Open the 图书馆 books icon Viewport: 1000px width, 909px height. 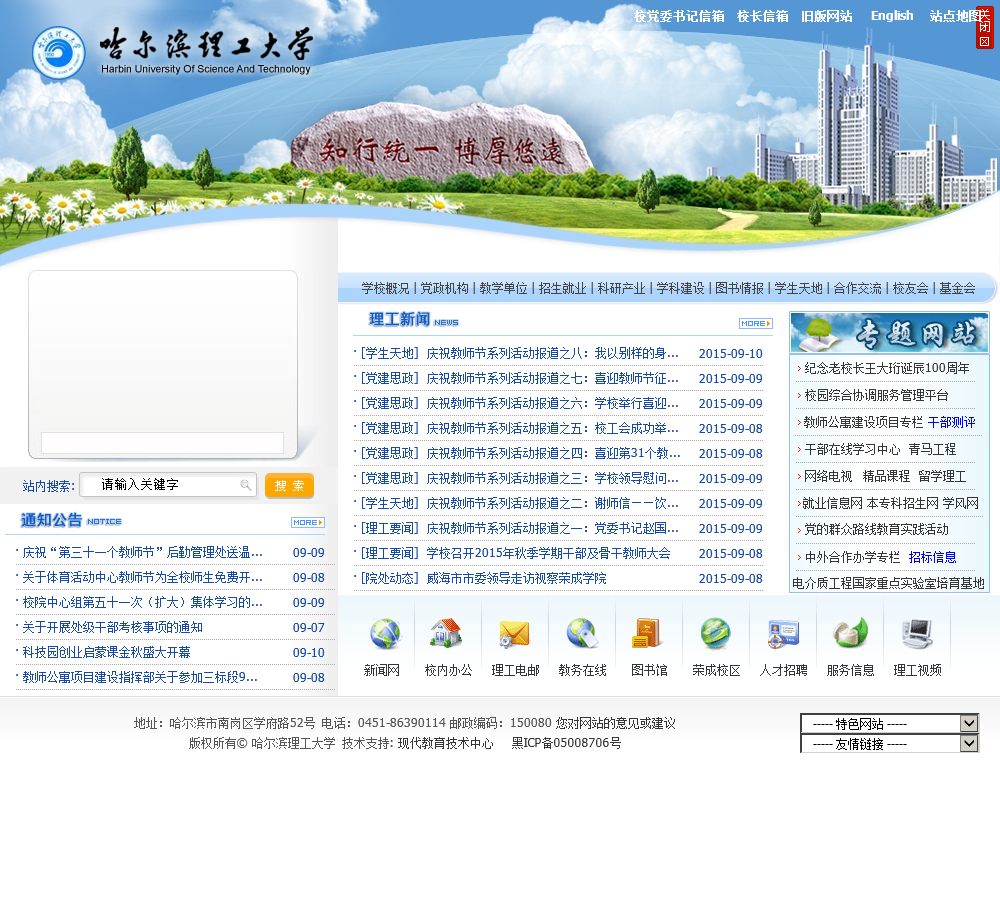click(648, 633)
